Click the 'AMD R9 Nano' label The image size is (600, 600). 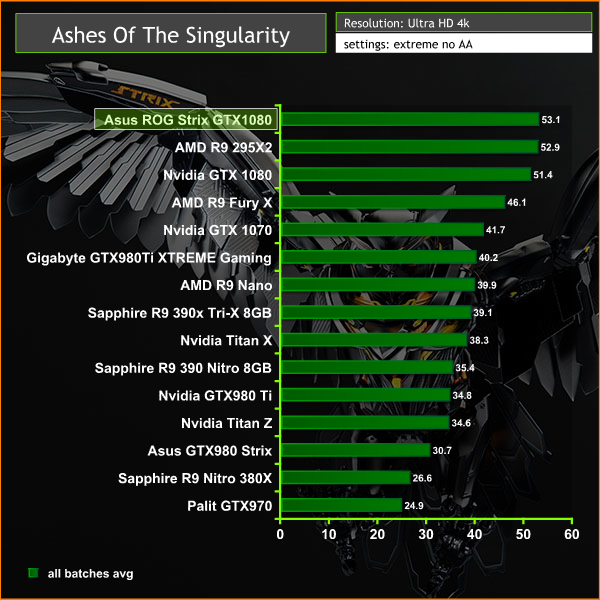tap(226, 285)
